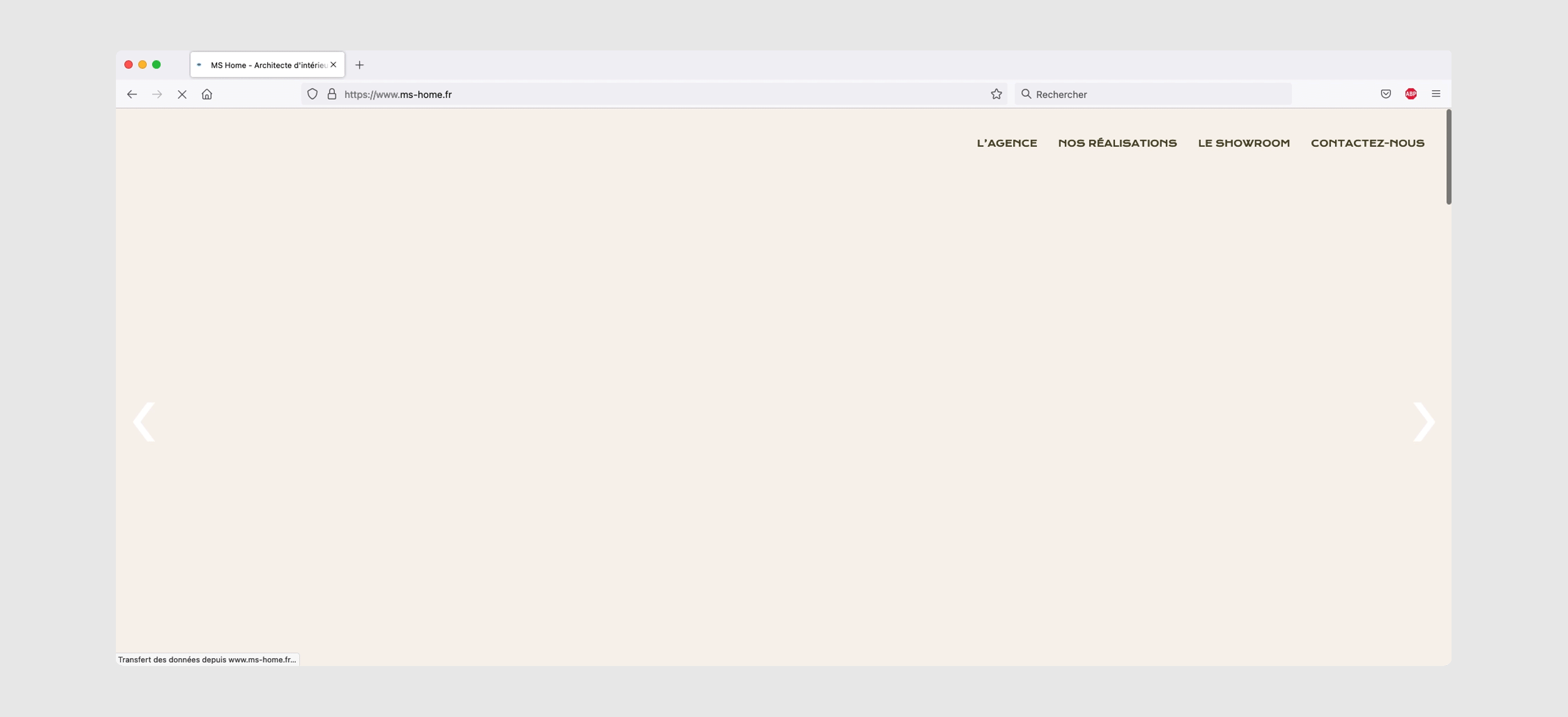This screenshot has width=1568, height=717.
Task: Open a new tab with plus
Action: pyautogui.click(x=360, y=65)
